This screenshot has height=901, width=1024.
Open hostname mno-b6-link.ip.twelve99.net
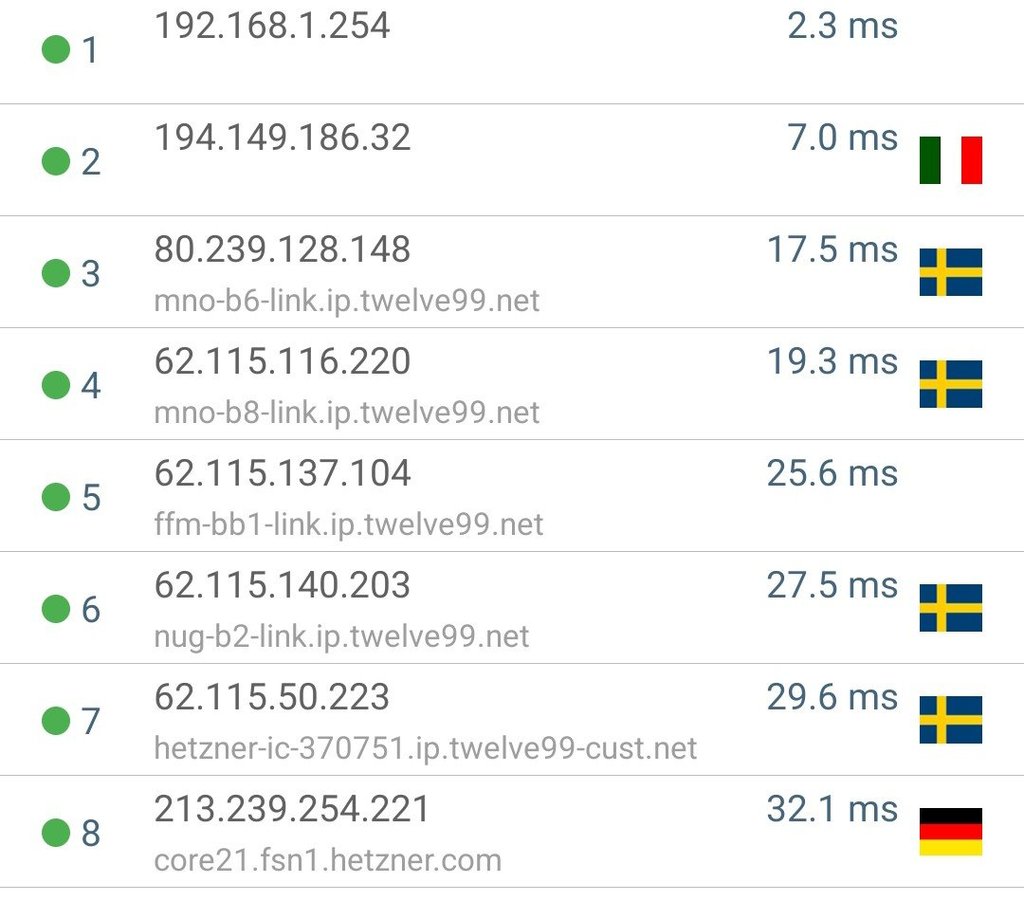[x=347, y=301]
